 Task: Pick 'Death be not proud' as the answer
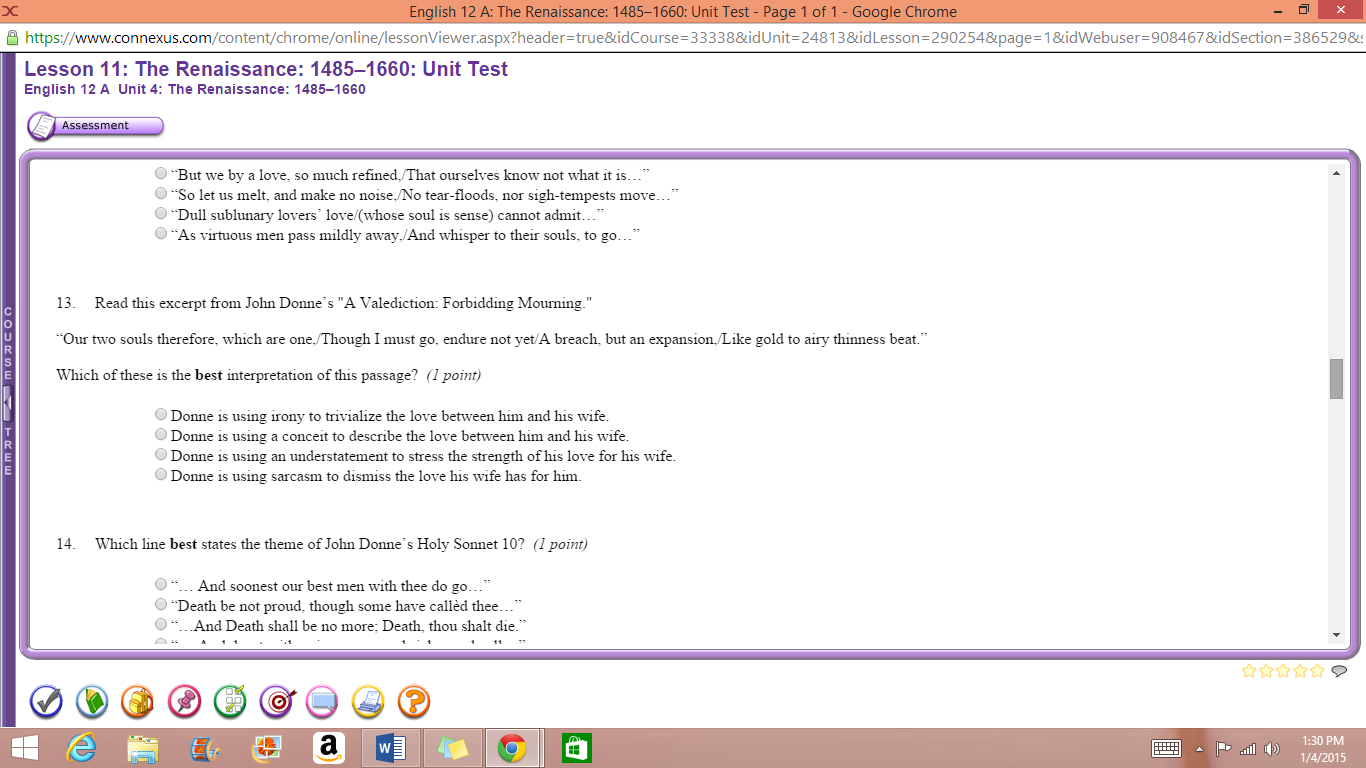click(x=160, y=603)
